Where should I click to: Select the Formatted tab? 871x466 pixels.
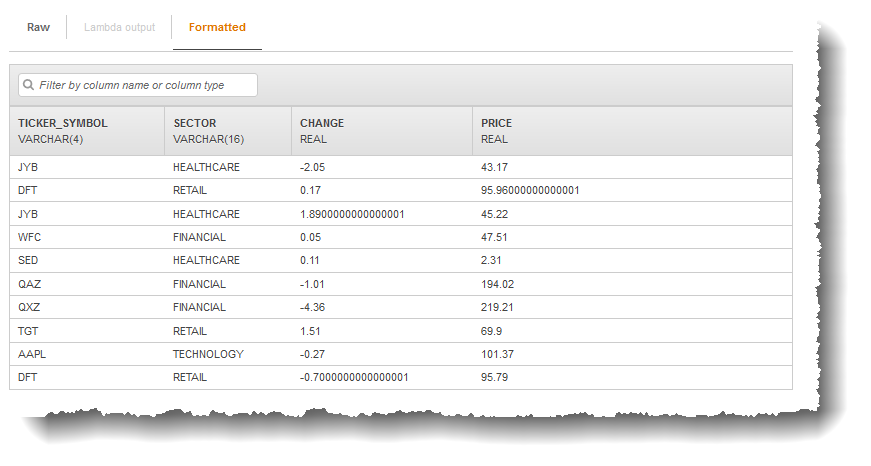click(x=217, y=27)
